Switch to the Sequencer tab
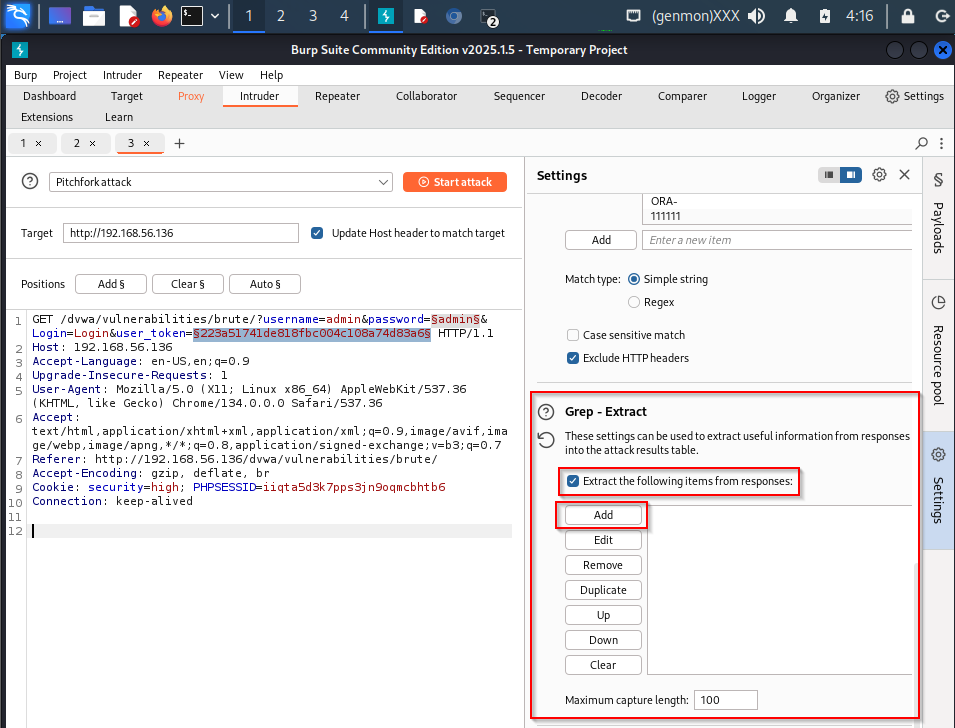 coord(519,96)
